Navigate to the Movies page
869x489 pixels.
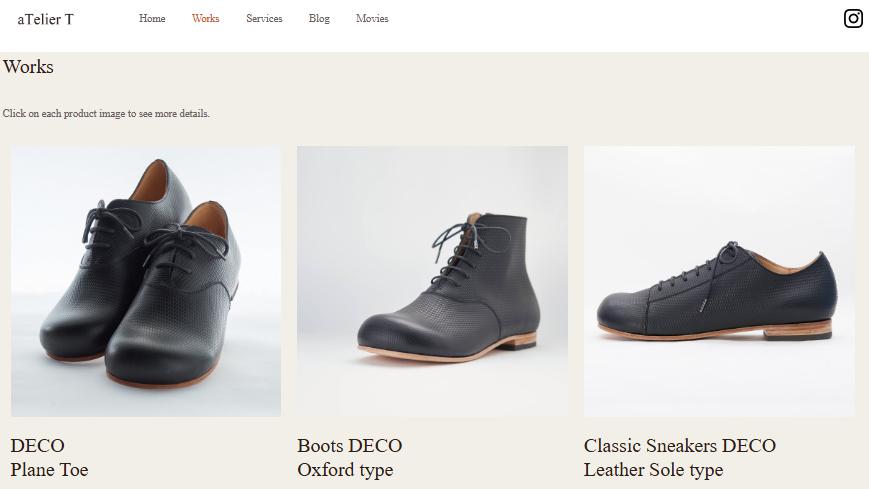tap(372, 18)
